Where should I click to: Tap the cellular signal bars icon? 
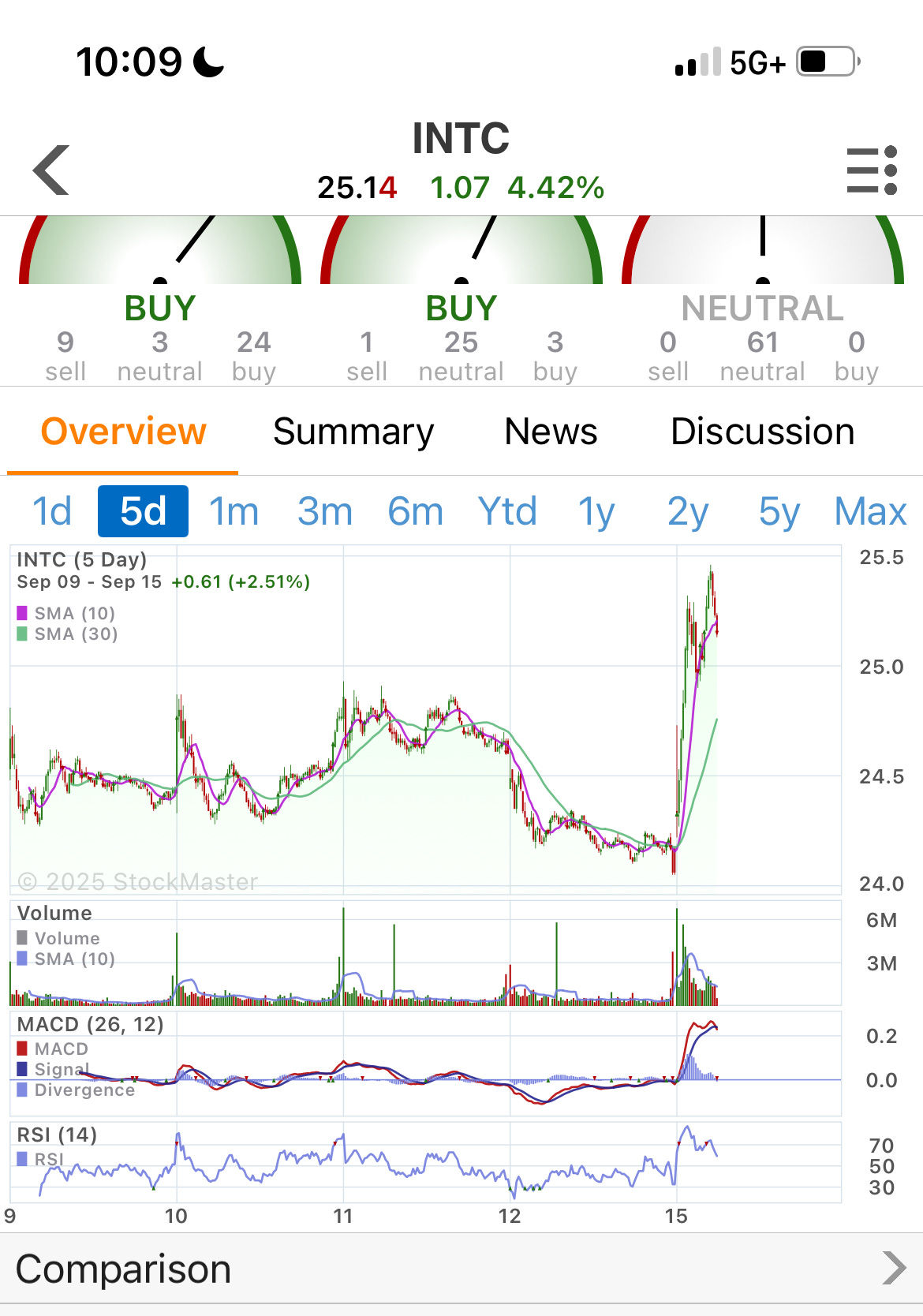pos(697,62)
